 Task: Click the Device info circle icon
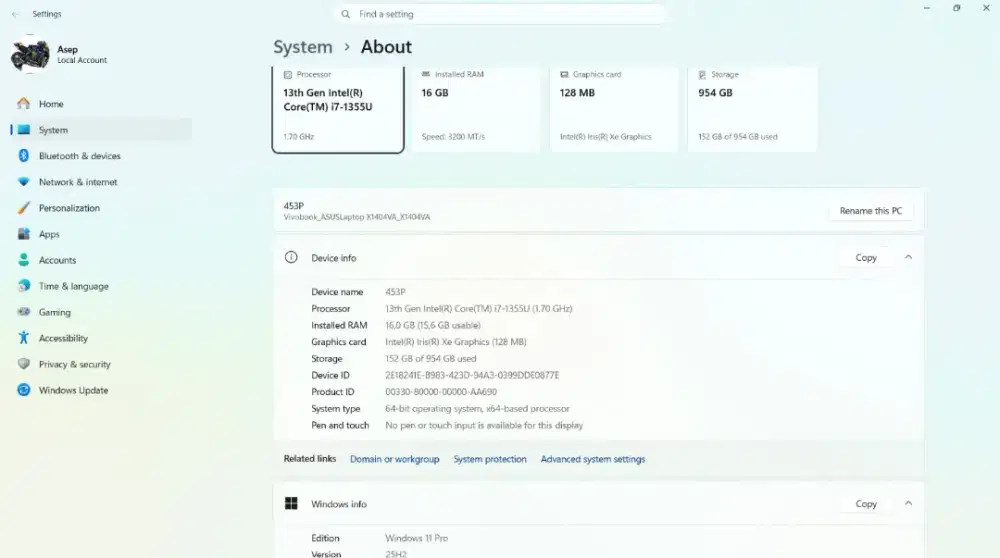[291, 258]
